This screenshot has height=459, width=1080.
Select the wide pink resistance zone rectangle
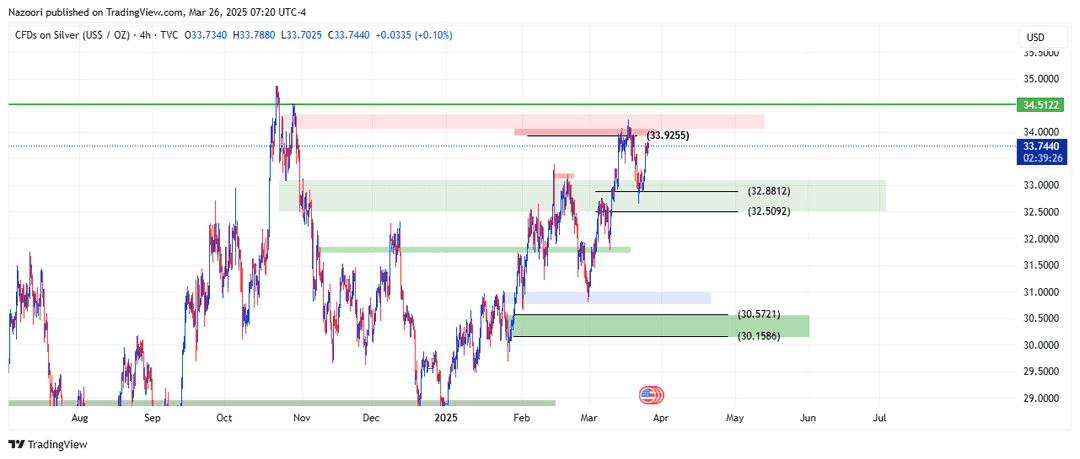pyautogui.click(x=530, y=121)
